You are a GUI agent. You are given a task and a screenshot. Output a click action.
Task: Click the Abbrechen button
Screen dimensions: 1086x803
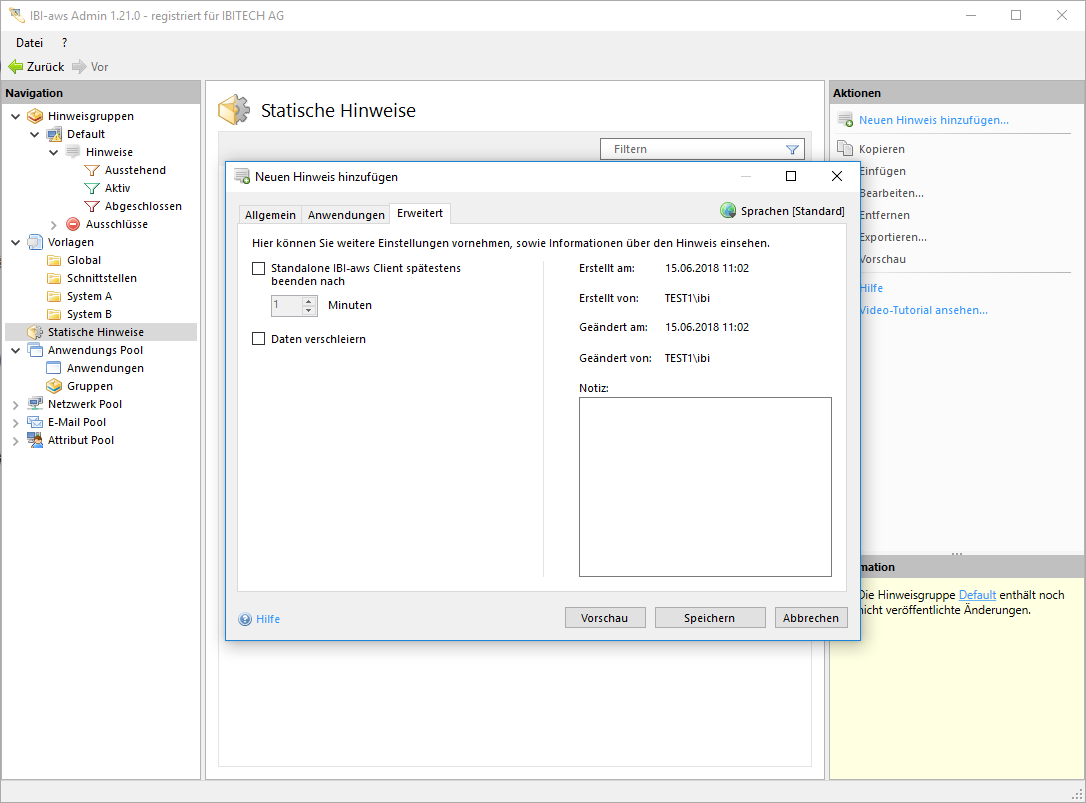[811, 618]
